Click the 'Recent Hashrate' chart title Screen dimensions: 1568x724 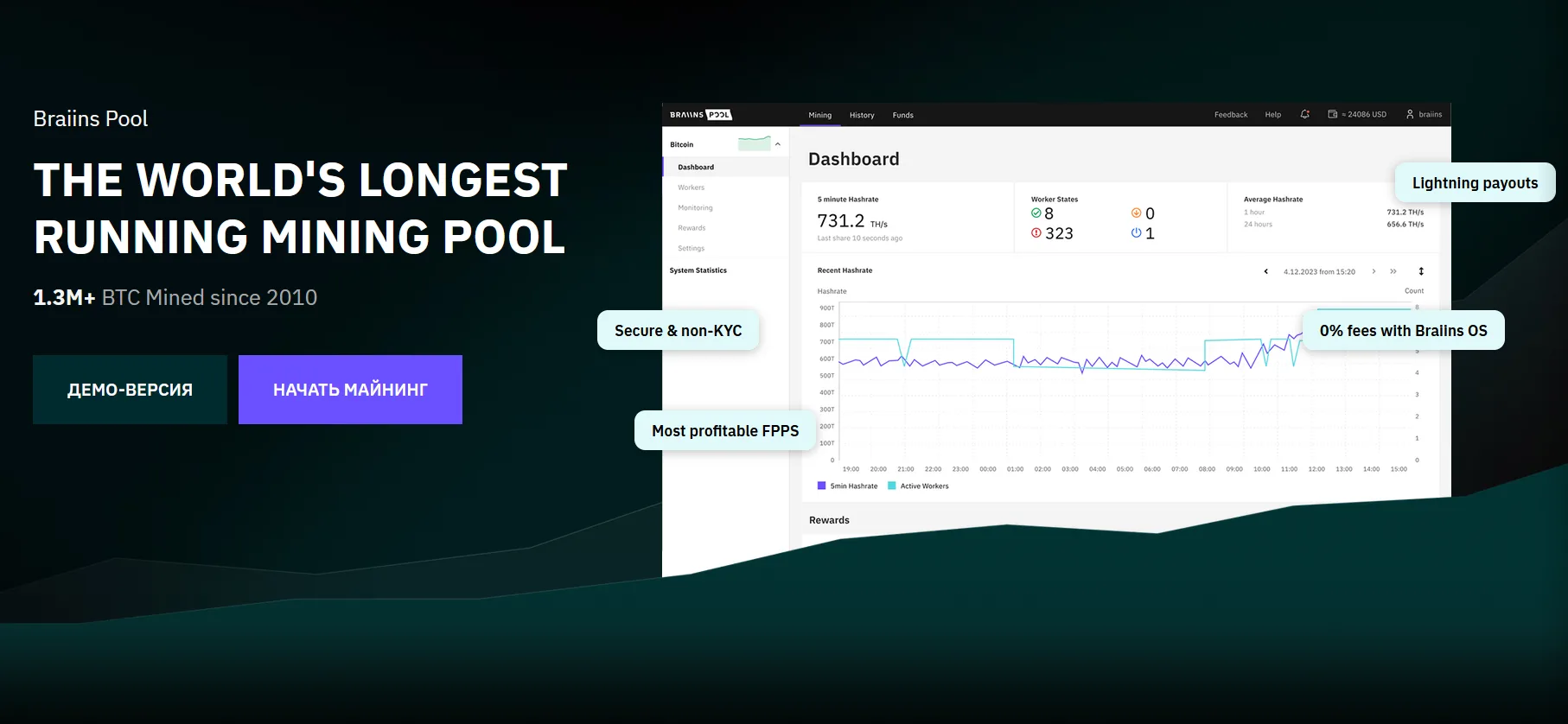(x=845, y=270)
